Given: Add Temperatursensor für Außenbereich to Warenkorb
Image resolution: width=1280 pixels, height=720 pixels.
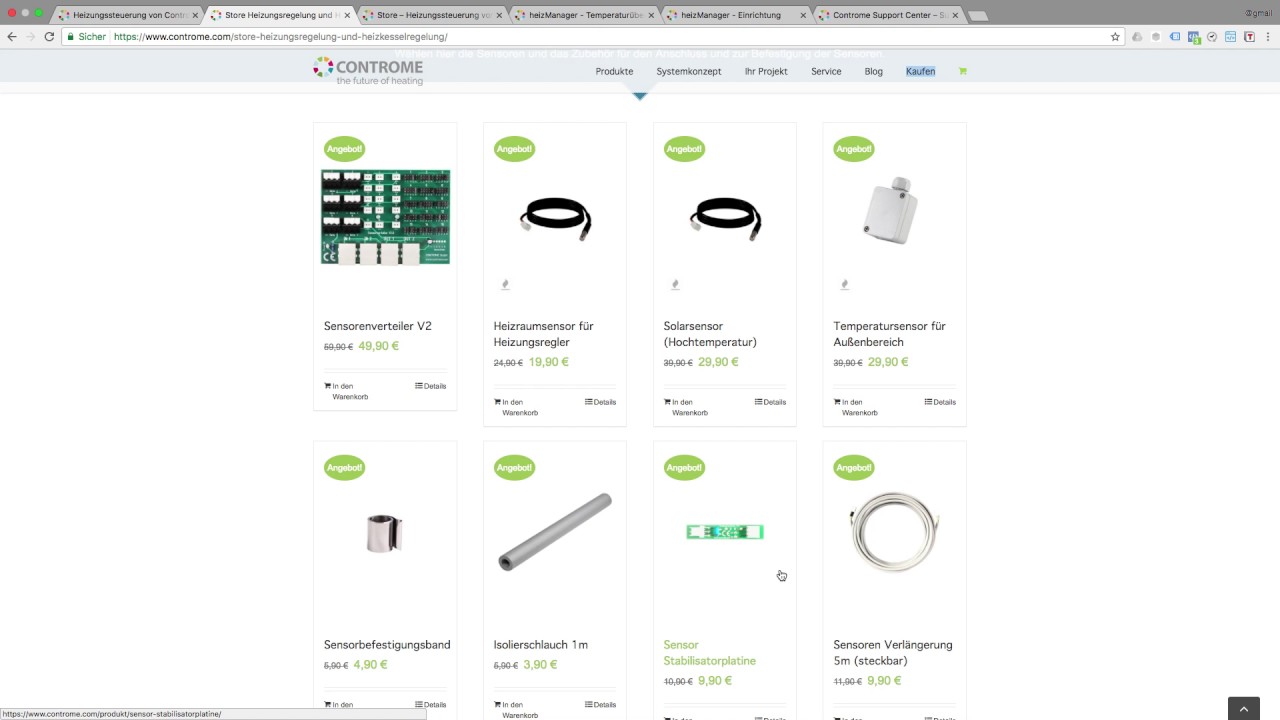Looking at the screenshot, I should [x=855, y=407].
